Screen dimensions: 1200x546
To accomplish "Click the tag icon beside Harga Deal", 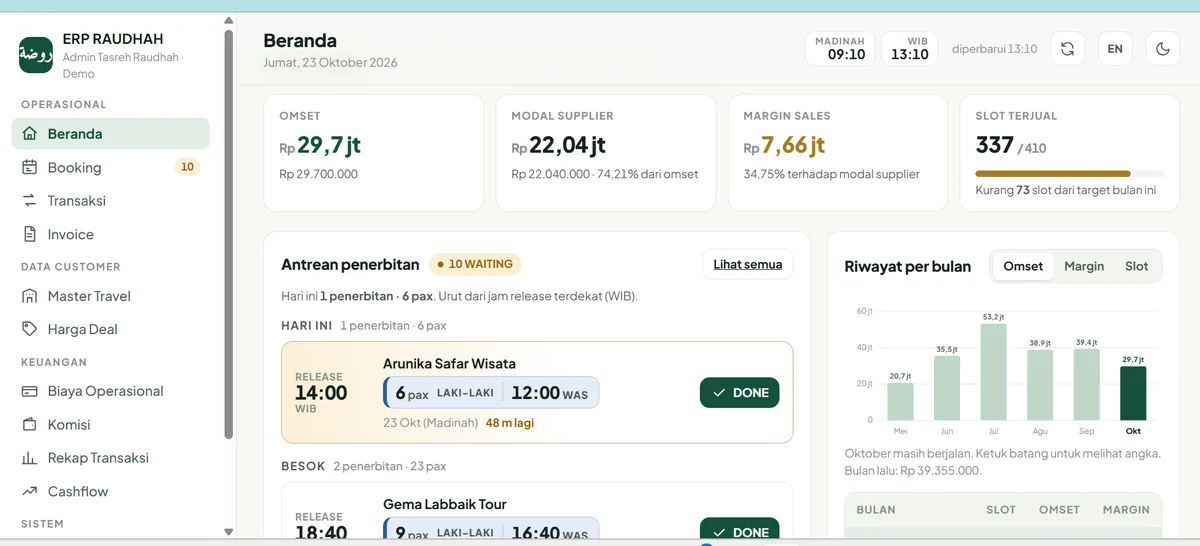I will (29, 329).
